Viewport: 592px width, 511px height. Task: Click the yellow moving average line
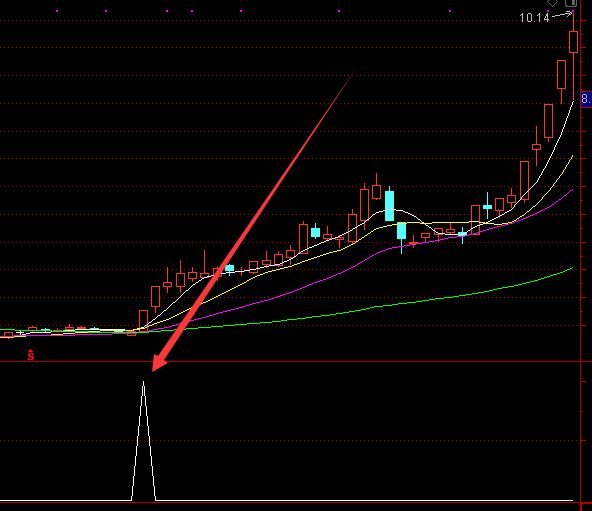(x=264, y=273)
